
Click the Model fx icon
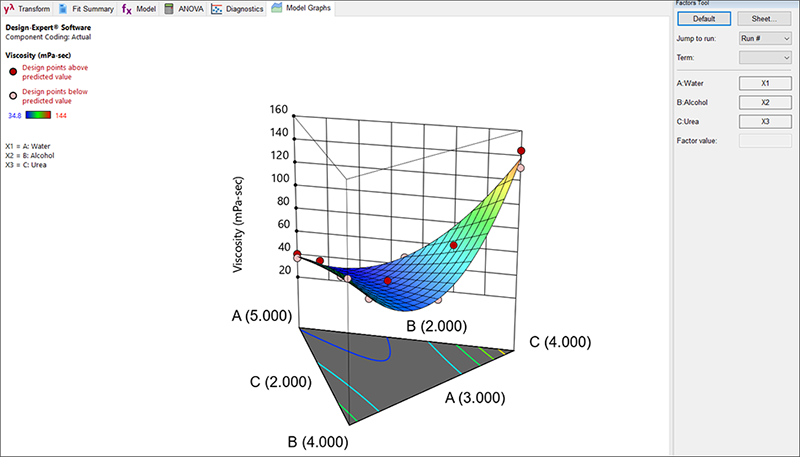[126, 8]
